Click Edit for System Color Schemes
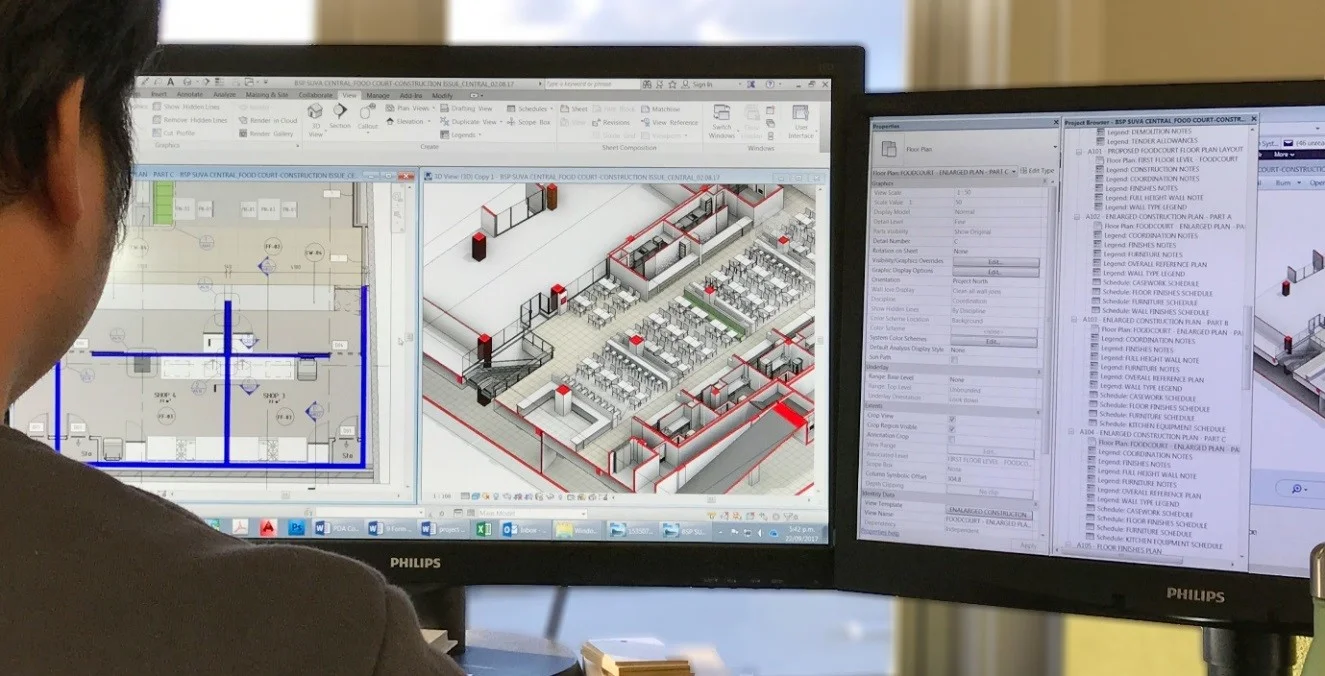Image resolution: width=1325 pixels, height=676 pixels. tap(992, 341)
